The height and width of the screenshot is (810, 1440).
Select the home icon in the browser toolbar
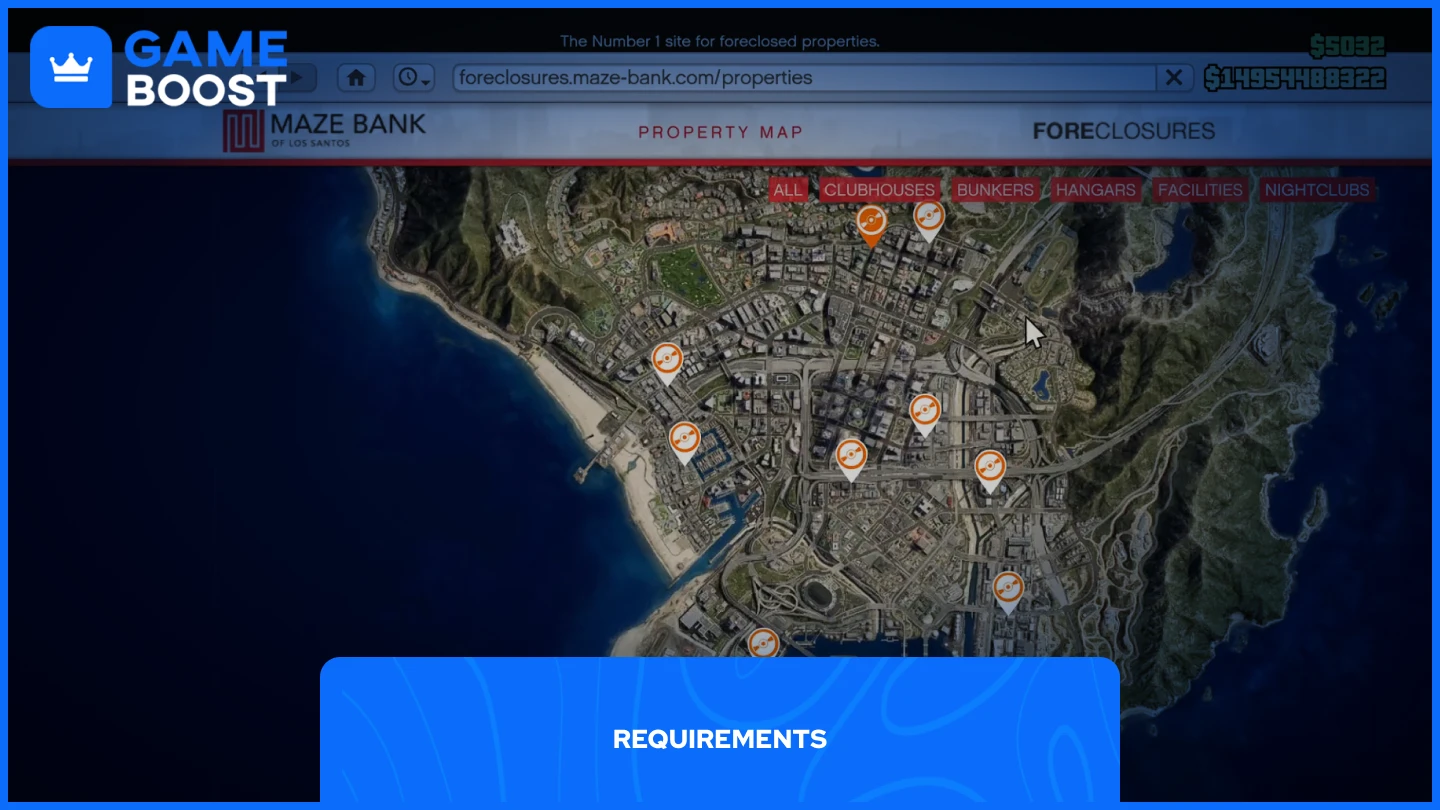tap(356, 77)
